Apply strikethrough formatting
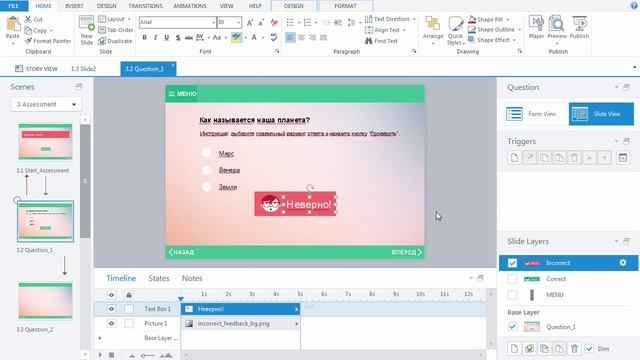The image size is (640, 360). click(189, 38)
